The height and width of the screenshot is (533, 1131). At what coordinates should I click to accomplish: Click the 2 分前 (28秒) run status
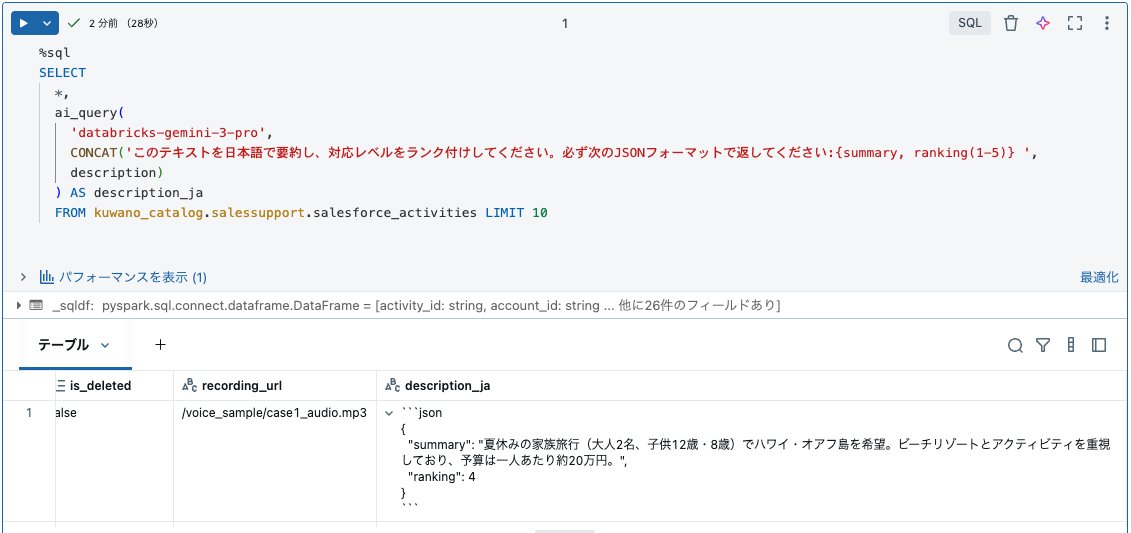123,23
